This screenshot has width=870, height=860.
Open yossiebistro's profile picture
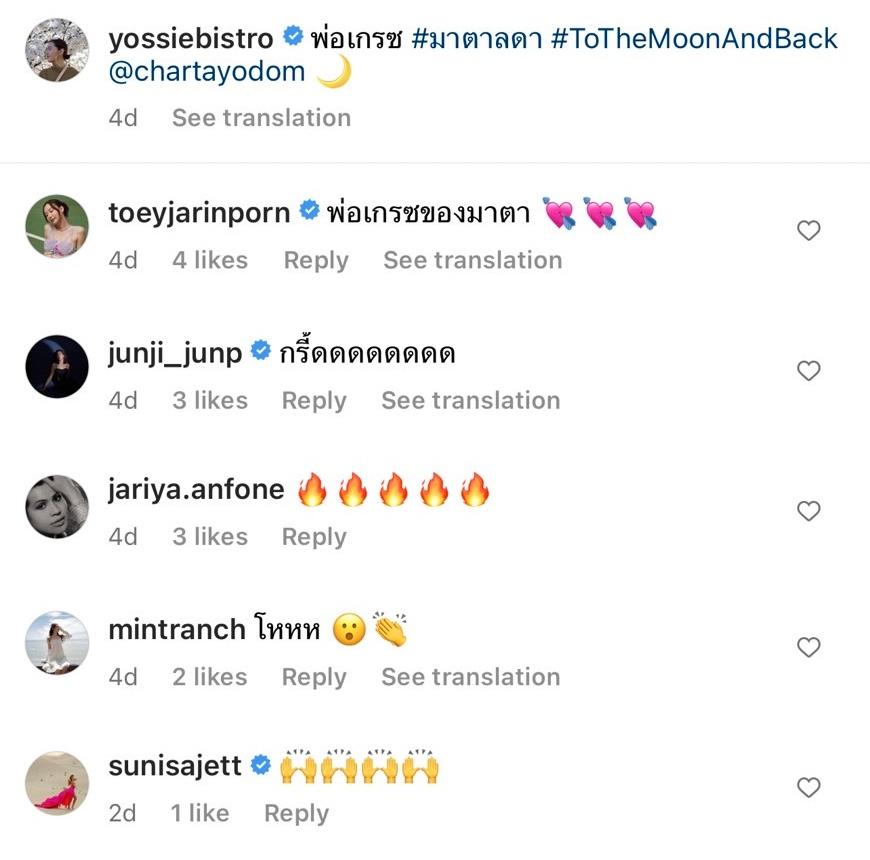(x=57, y=50)
